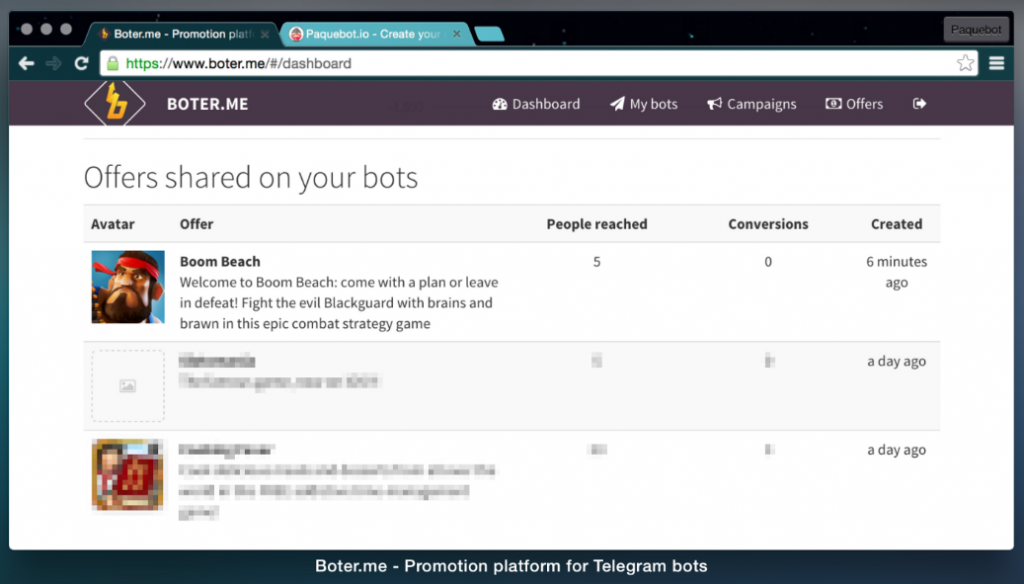
Task: Click the money icon beside Offers
Action: point(833,103)
